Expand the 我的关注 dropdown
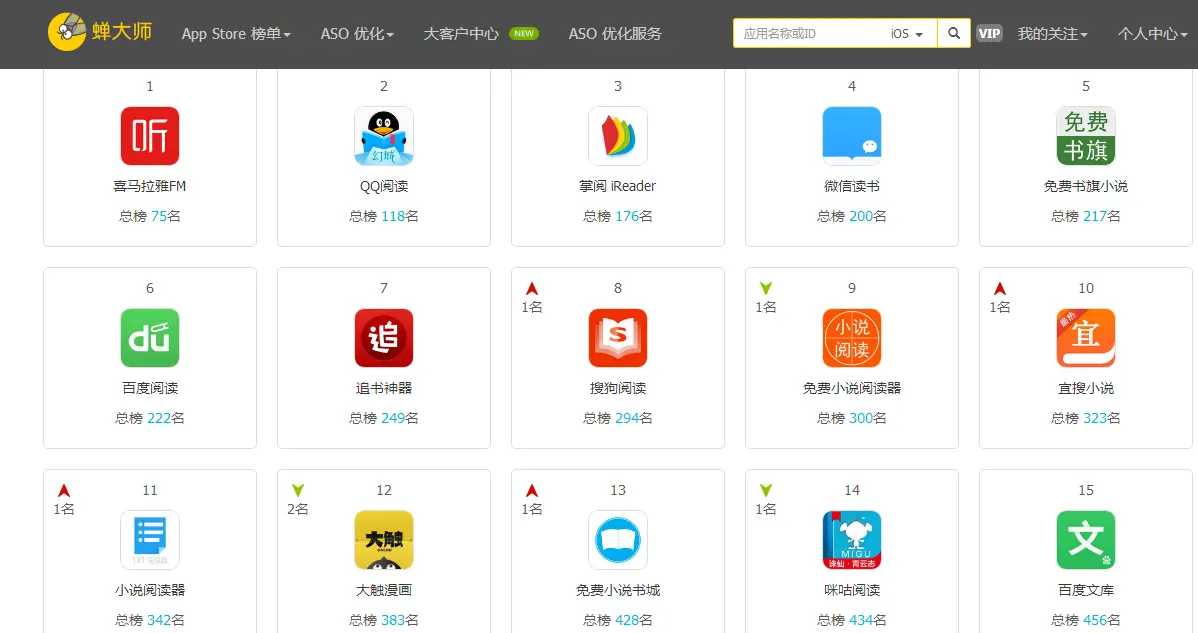 (x=1052, y=34)
